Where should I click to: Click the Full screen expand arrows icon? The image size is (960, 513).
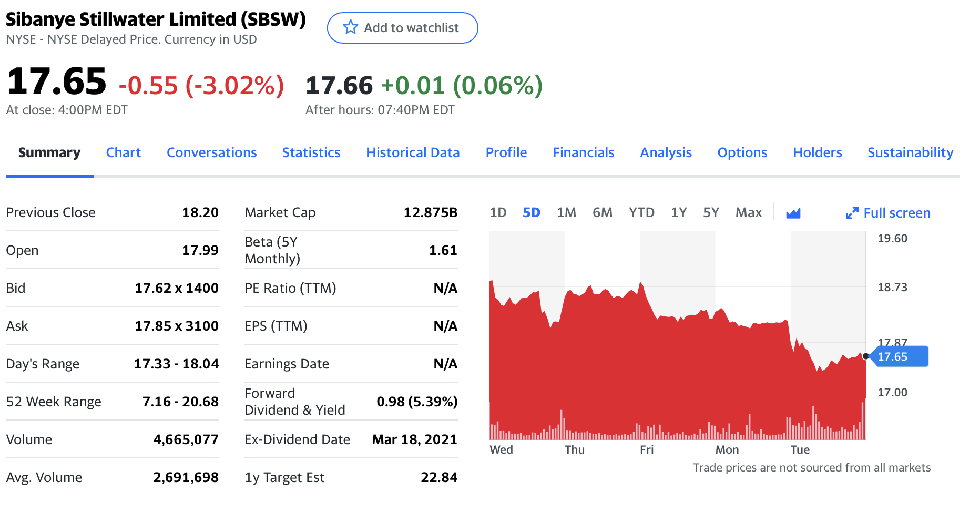click(852, 213)
